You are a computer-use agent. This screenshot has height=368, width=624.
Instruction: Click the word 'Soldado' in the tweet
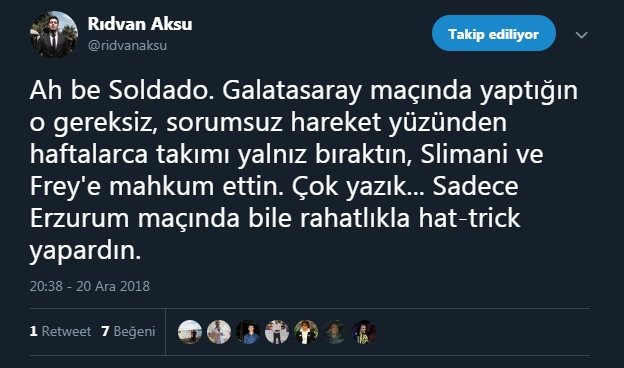click(x=161, y=90)
